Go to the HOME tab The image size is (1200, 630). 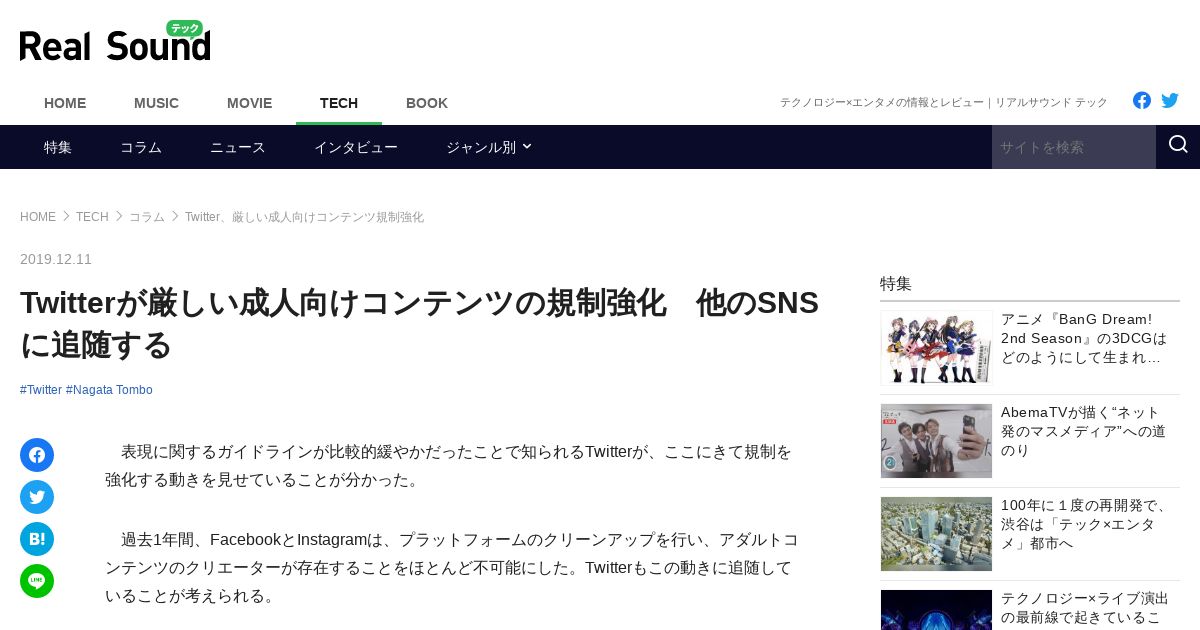(65, 103)
